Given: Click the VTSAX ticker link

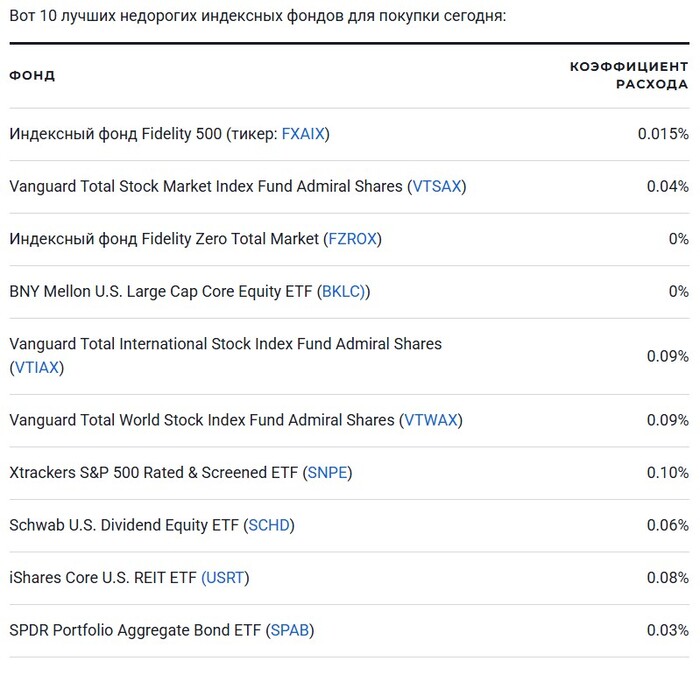Looking at the screenshot, I should (437, 187).
